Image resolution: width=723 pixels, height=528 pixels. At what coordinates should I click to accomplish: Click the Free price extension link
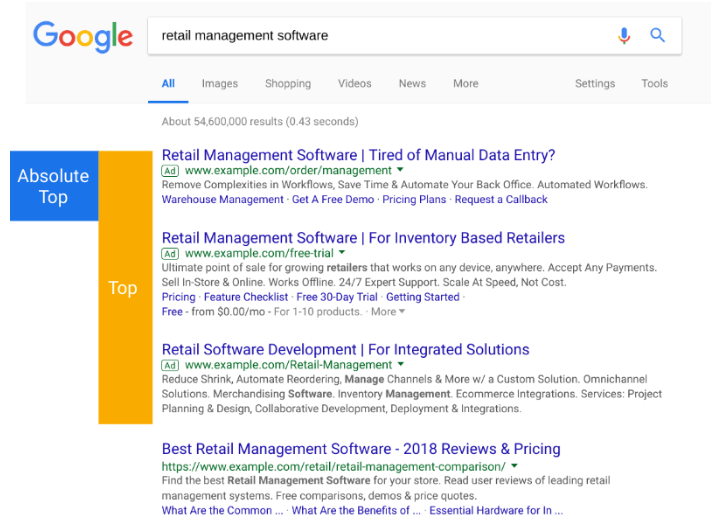point(172,312)
